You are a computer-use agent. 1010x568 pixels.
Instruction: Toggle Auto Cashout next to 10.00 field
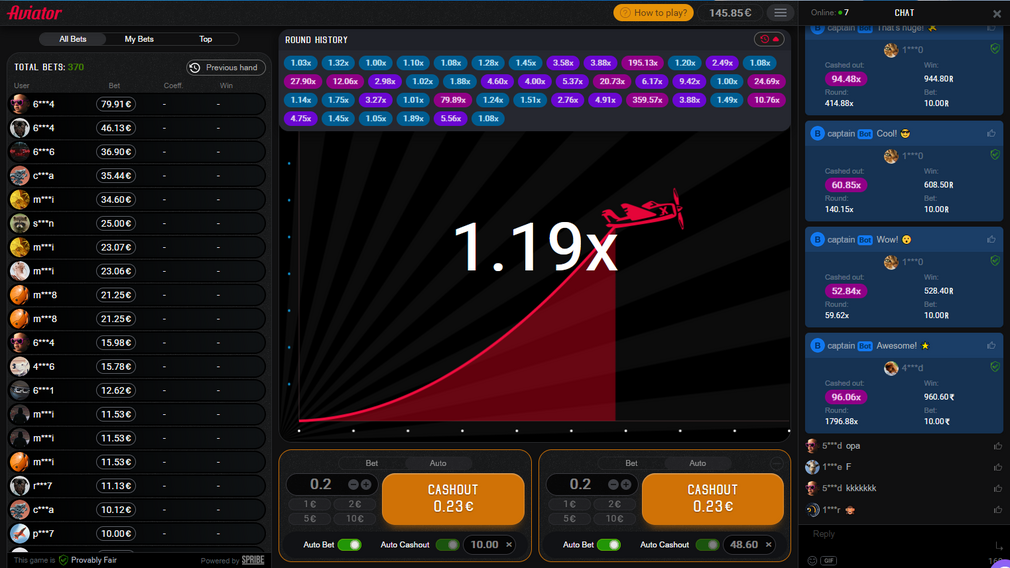[447, 545]
